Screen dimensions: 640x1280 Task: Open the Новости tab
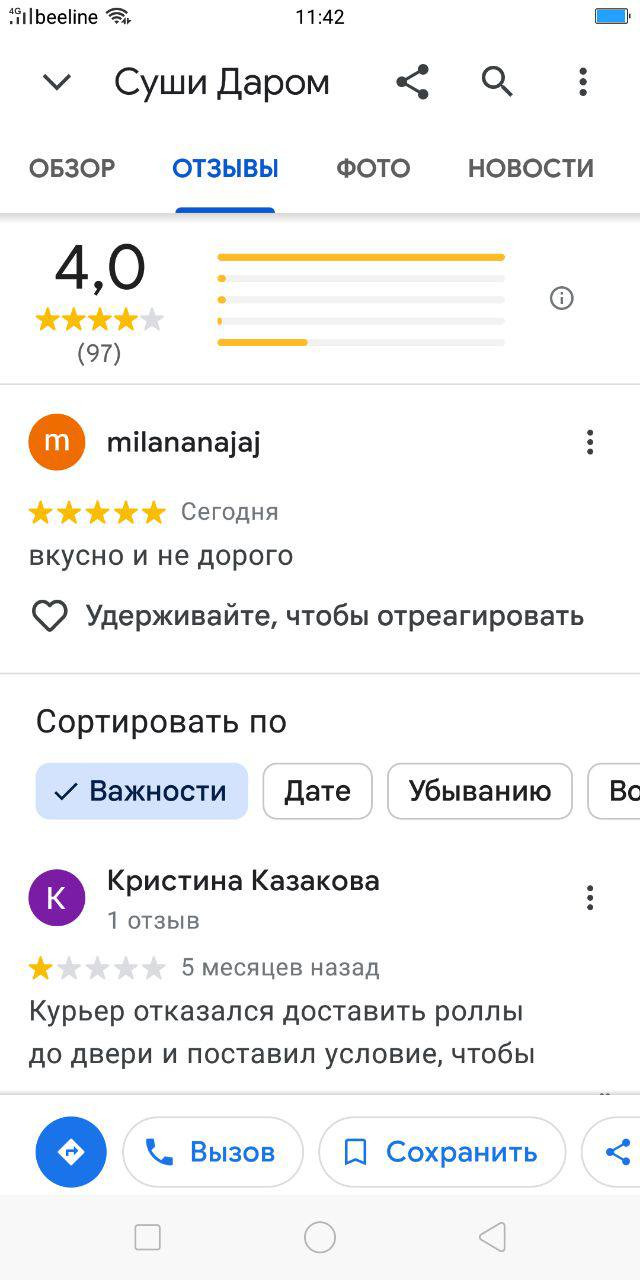point(531,168)
